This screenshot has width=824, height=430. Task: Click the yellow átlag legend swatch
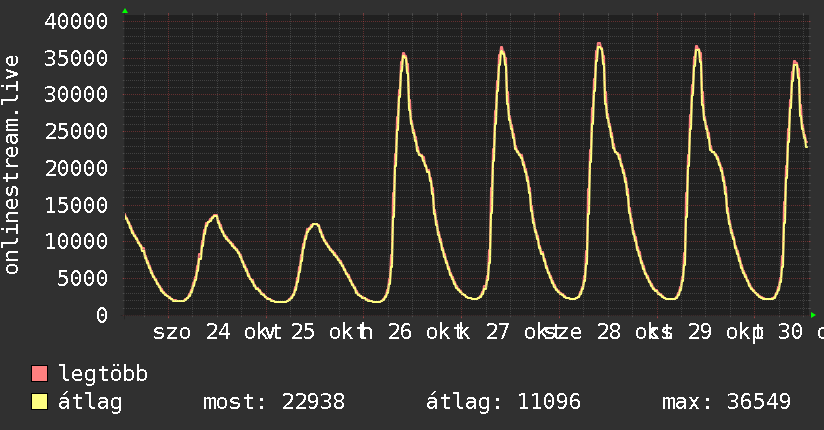39,402
